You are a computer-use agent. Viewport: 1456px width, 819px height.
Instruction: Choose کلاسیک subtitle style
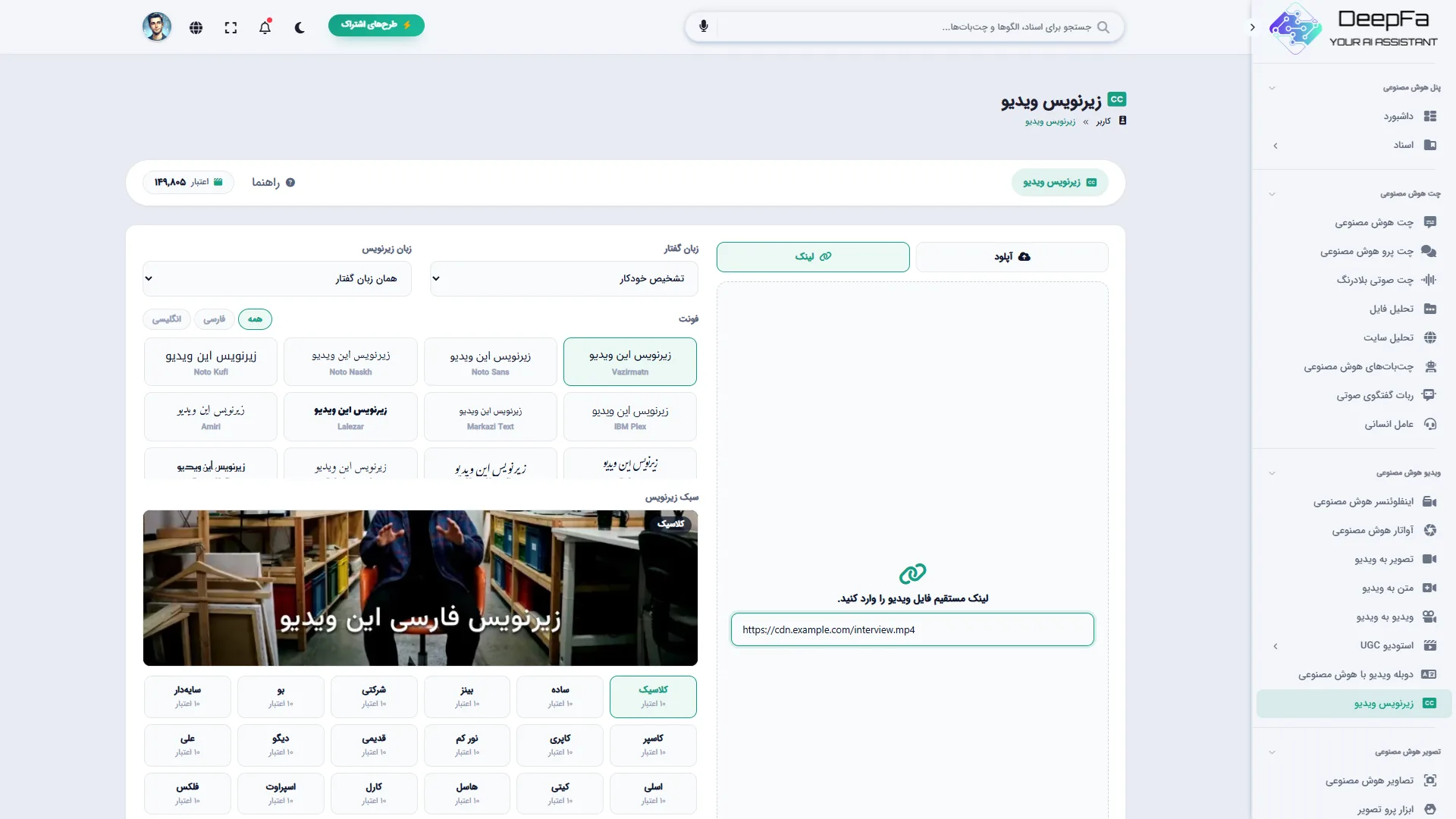[653, 696]
